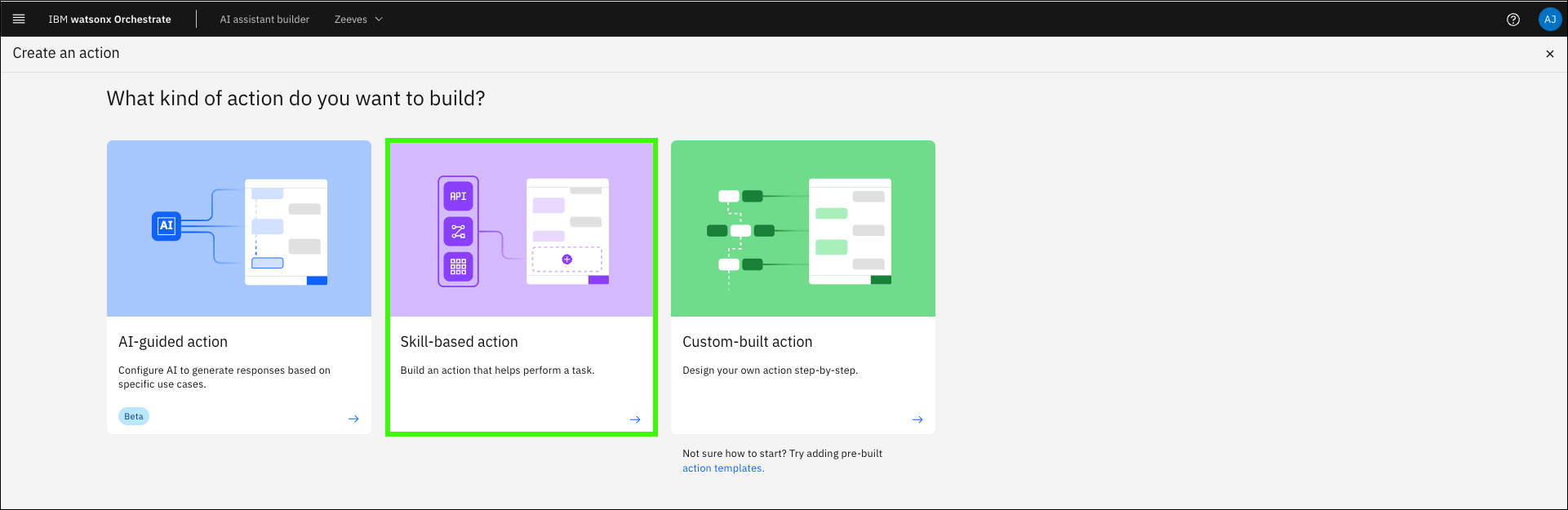The width and height of the screenshot is (1568, 510).
Task: Open the AJ user profile avatar
Action: point(1549,20)
